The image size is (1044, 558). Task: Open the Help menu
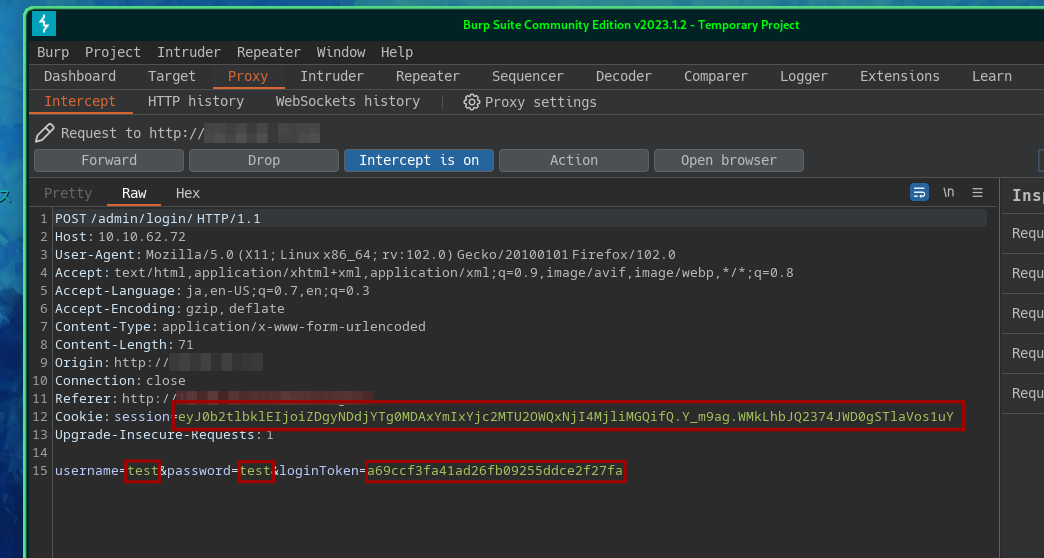point(397,52)
